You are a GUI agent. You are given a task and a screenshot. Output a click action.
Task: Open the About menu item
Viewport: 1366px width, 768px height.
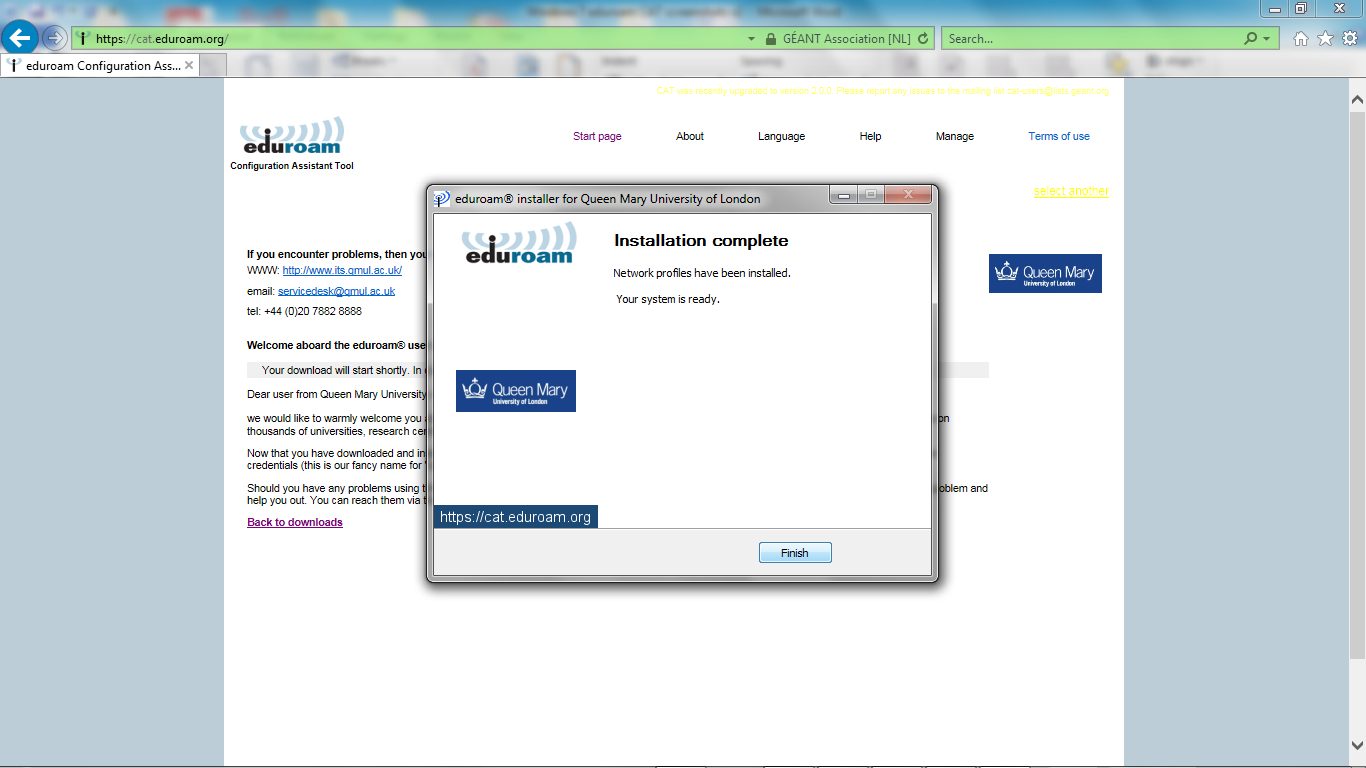point(690,136)
